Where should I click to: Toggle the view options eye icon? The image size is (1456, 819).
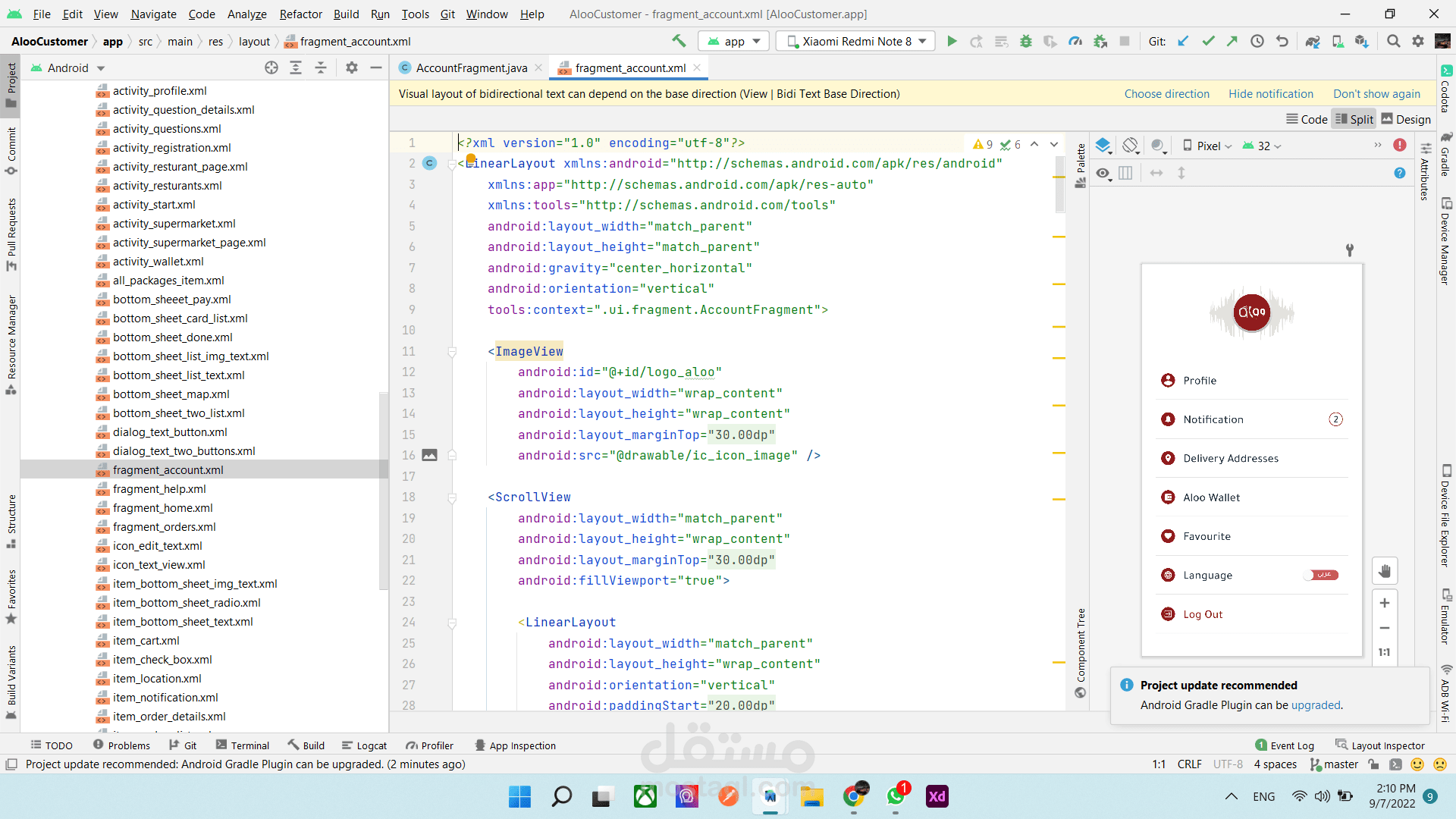(1103, 174)
